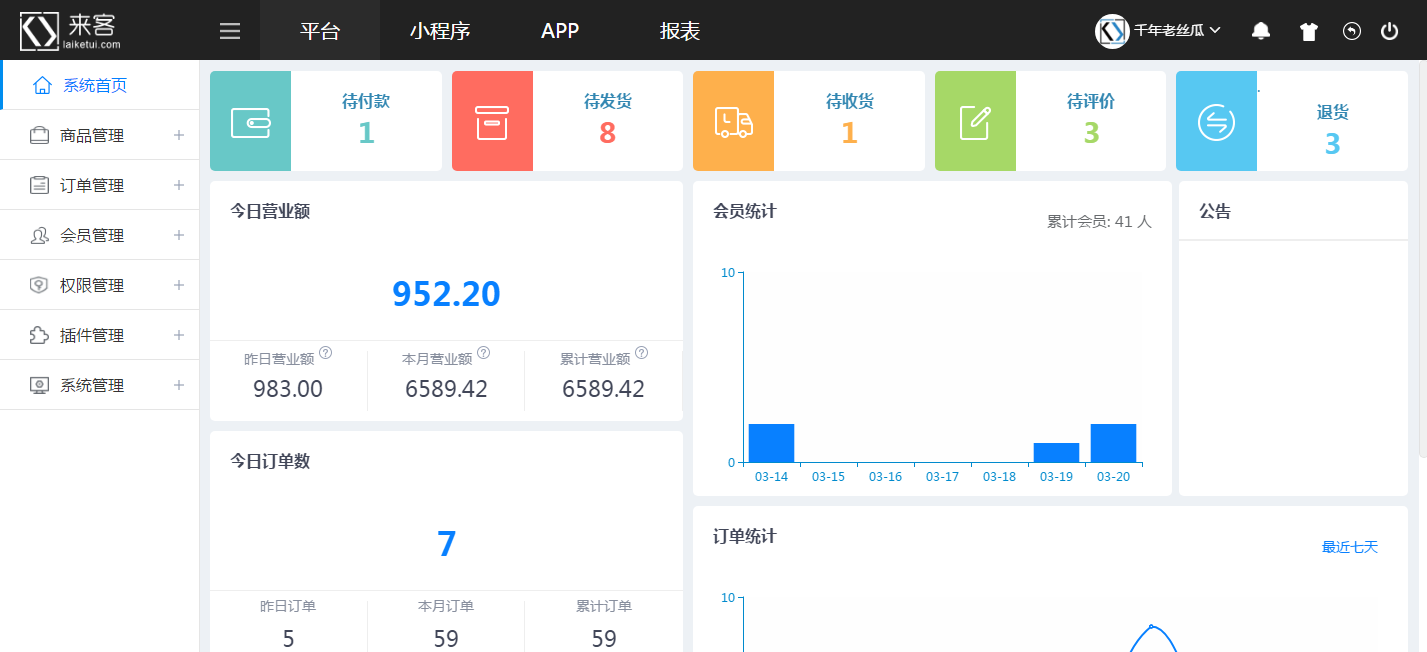Click the circular back arrow icon in header
Image resolution: width=1427 pixels, height=652 pixels.
[x=1351, y=31]
